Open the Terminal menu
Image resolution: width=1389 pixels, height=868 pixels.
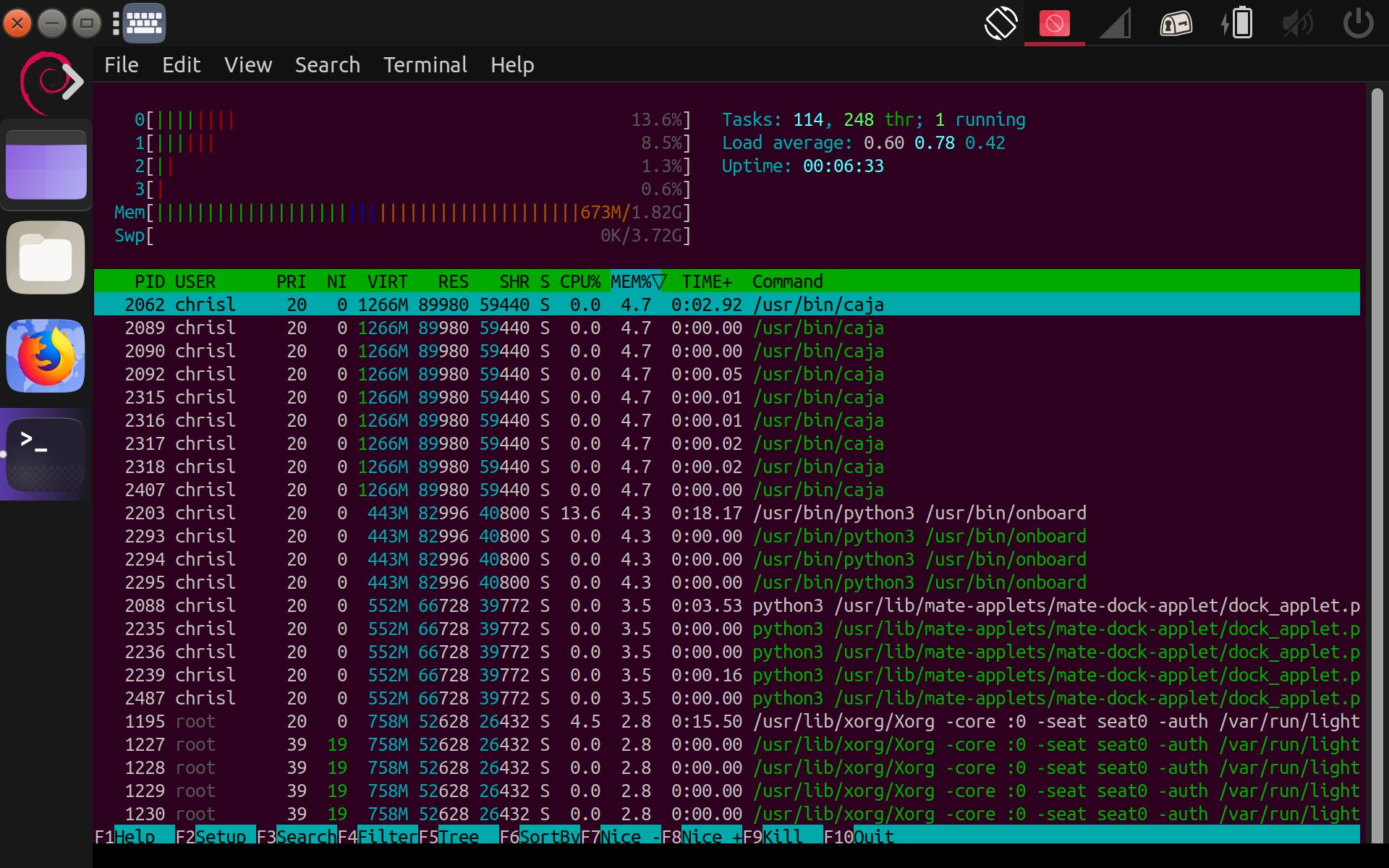tap(425, 65)
